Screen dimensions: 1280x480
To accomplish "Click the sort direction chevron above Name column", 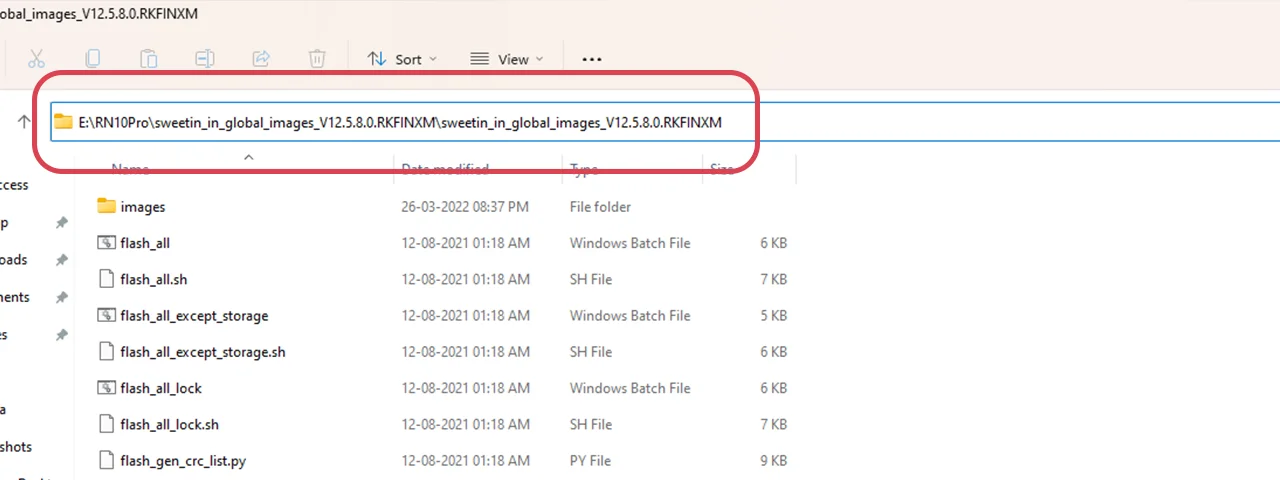I will 249,157.
